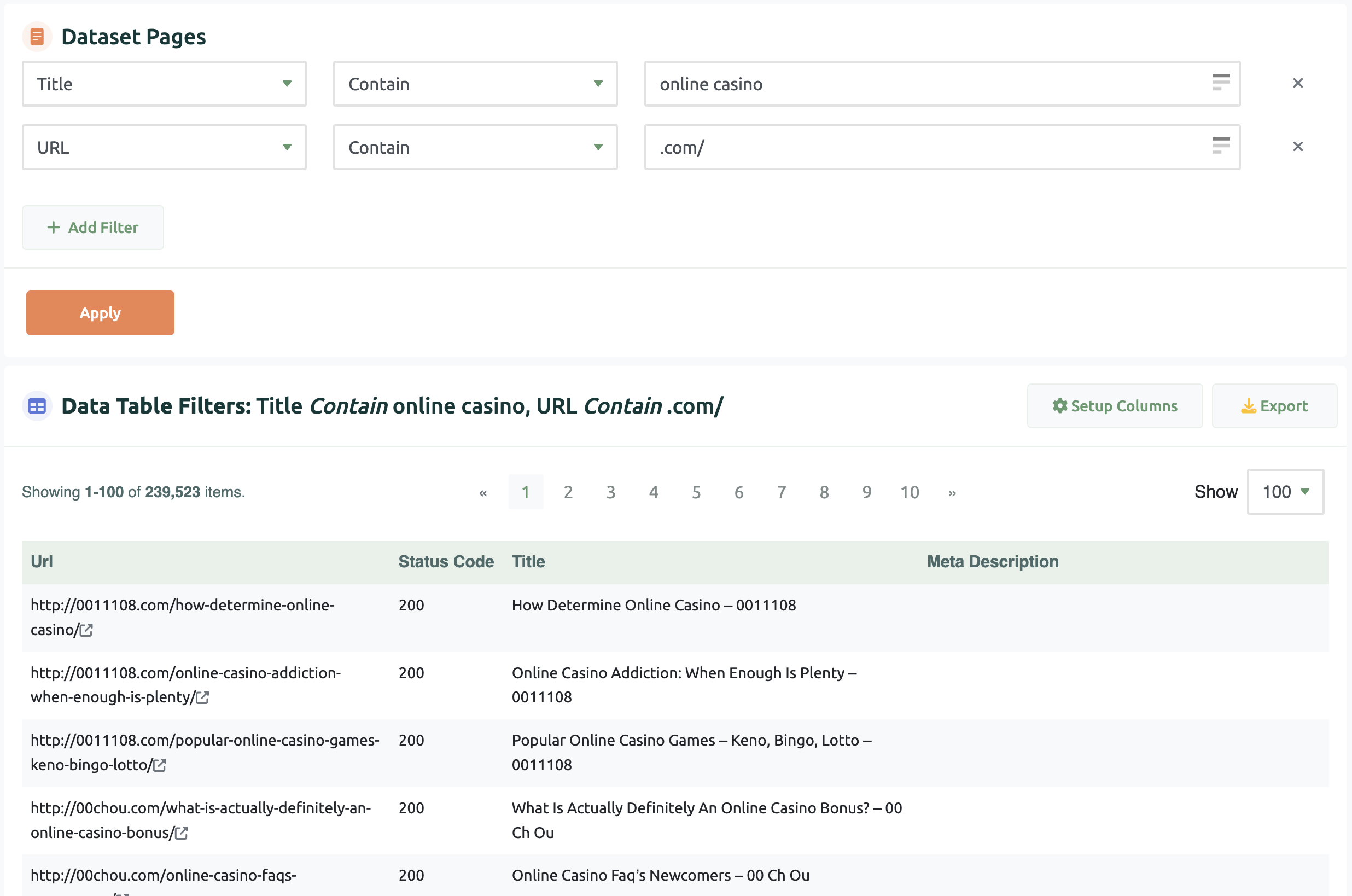Image resolution: width=1352 pixels, height=896 pixels.
Task: Click the Apply button
Action: pos(100,313)
